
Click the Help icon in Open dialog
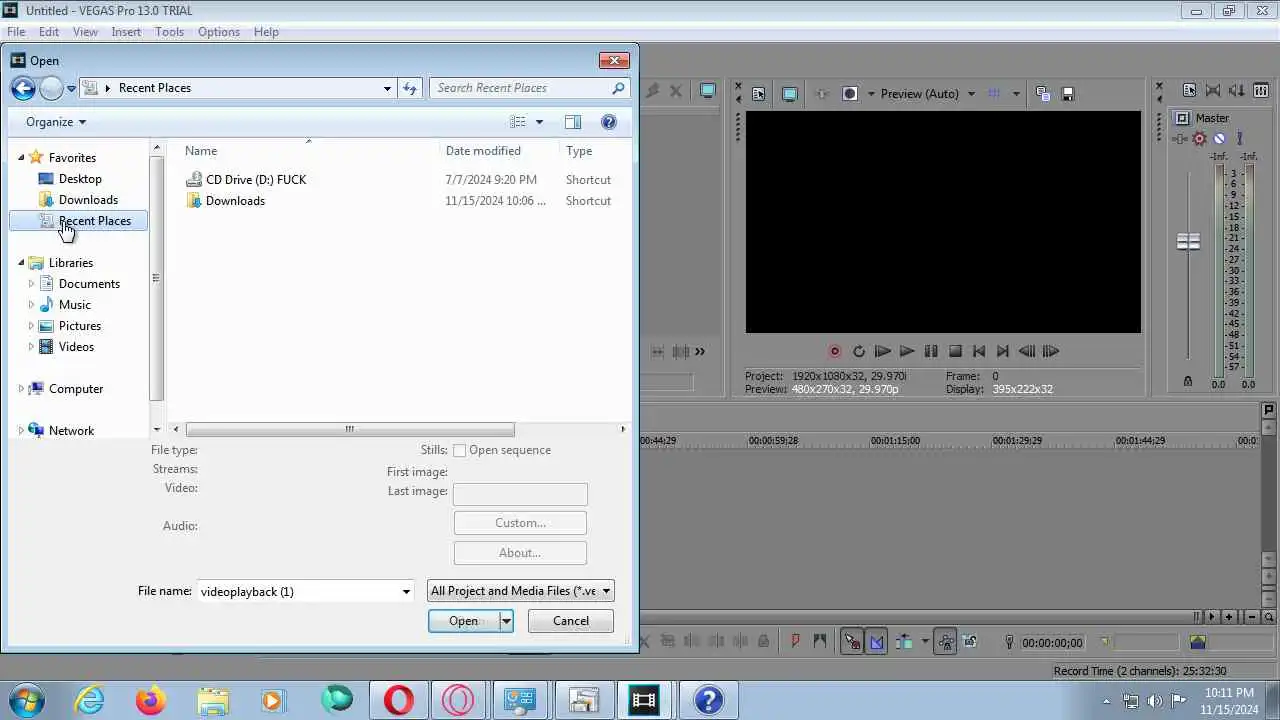609,122
